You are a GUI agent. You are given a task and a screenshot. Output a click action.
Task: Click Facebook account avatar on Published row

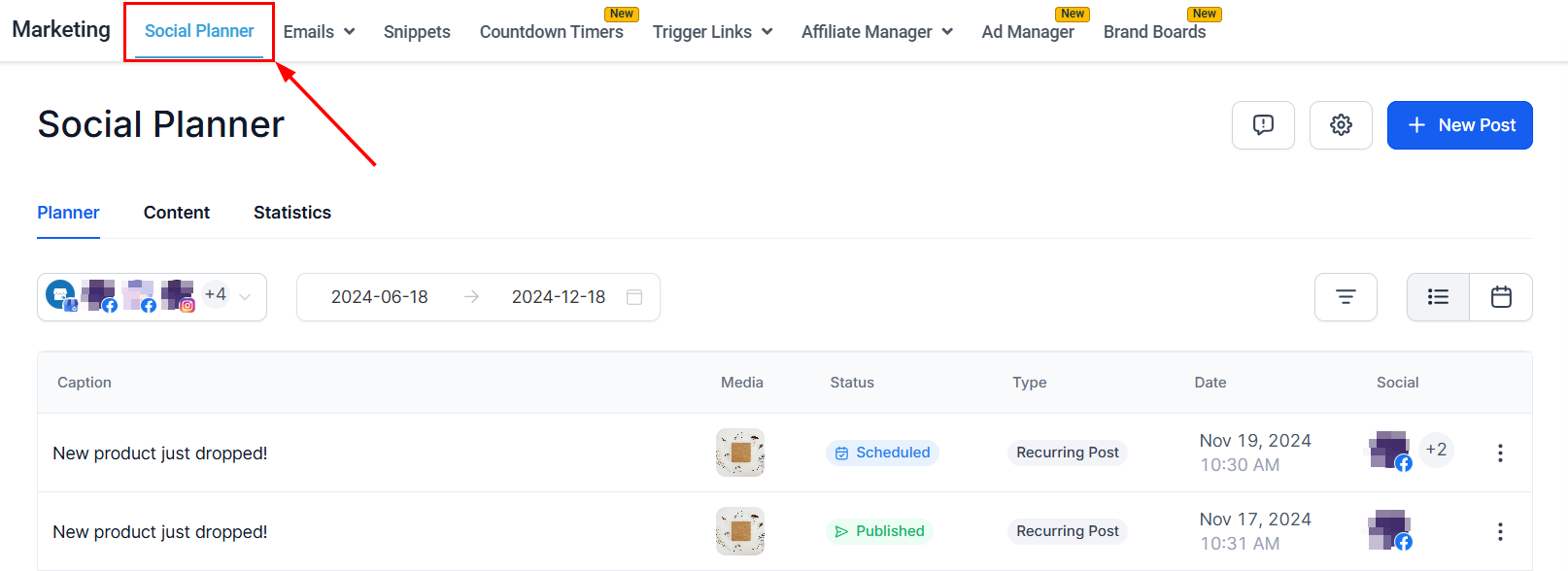(x=1389, y=530)
